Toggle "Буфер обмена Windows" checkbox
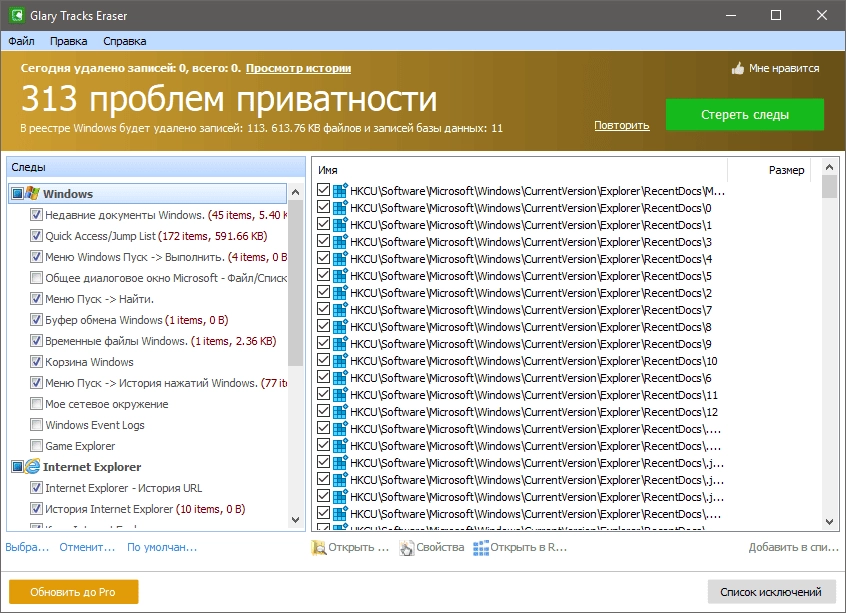Image resolution: width=846 pixels, height=613 pixels. point(36,320)
